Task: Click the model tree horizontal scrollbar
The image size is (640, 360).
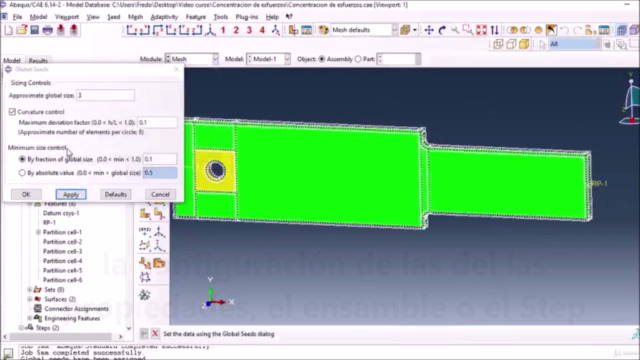Action: [61, 337]
